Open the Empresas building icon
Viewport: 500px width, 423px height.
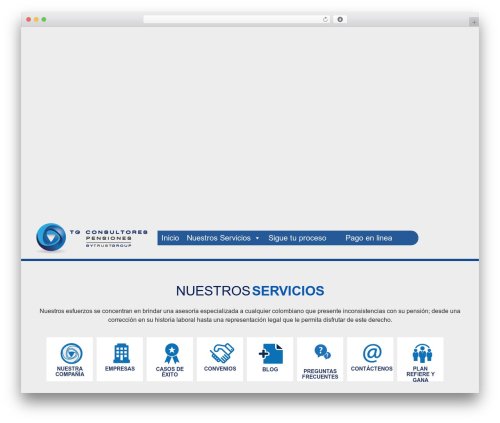(x=121, y=353)
